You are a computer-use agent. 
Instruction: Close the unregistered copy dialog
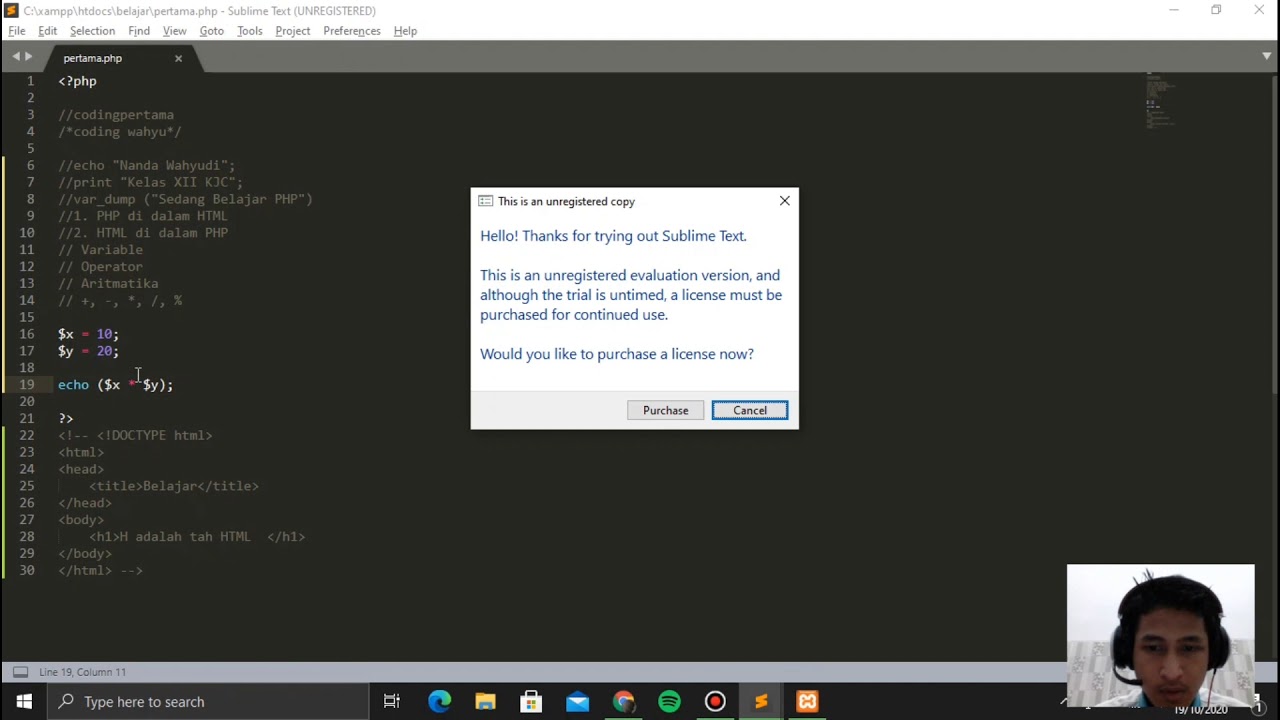[x=784, y=201]
